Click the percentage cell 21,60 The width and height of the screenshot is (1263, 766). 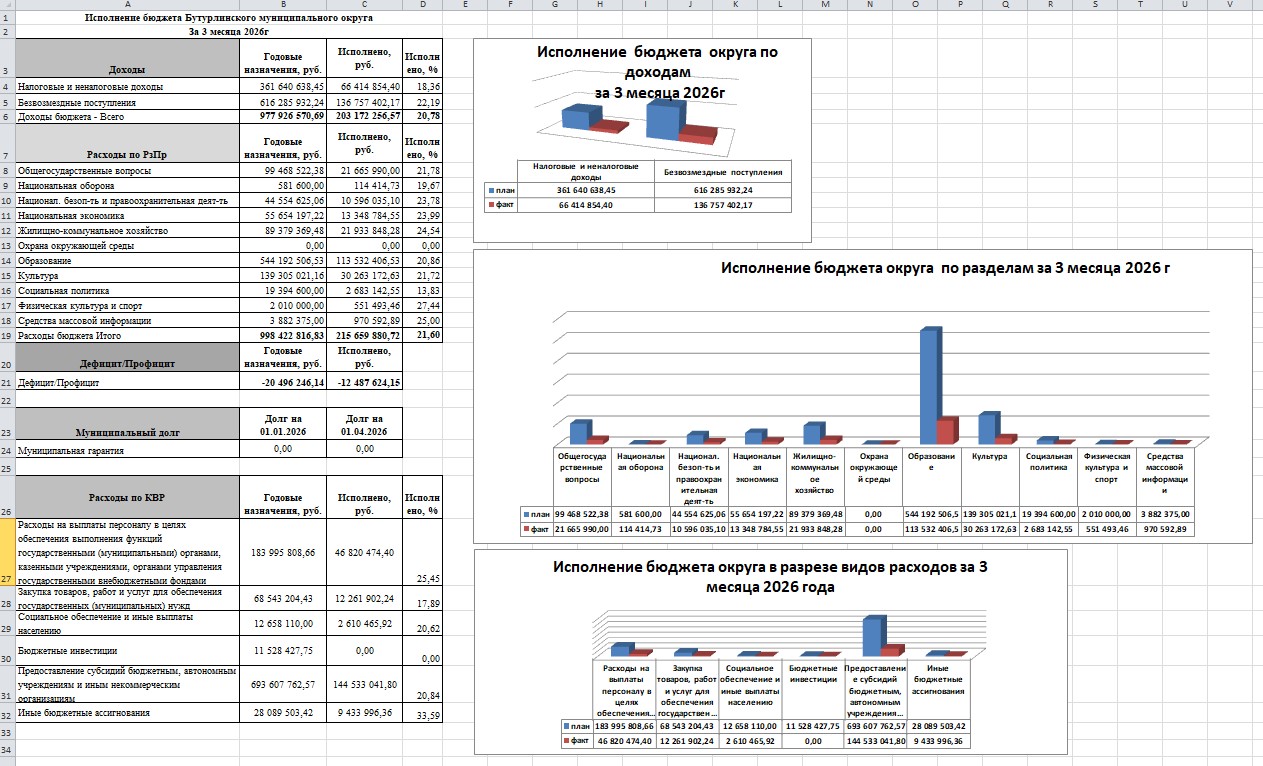click(422, 336)
